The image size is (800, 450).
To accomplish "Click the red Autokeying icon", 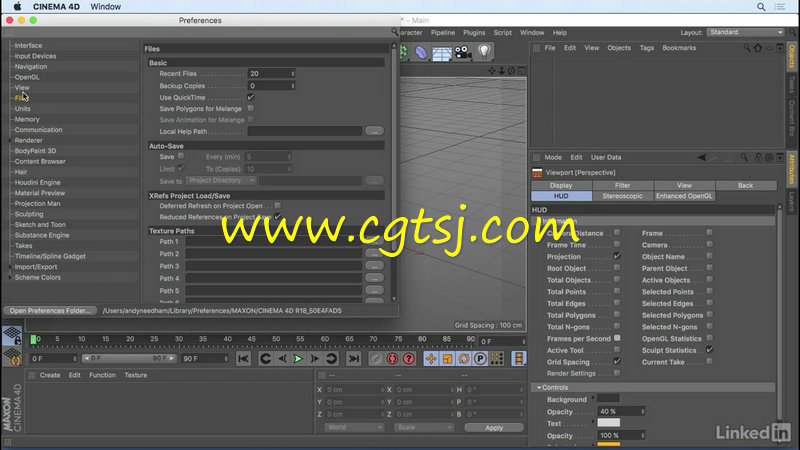I will pyautogui.click(x=392, y=359).
